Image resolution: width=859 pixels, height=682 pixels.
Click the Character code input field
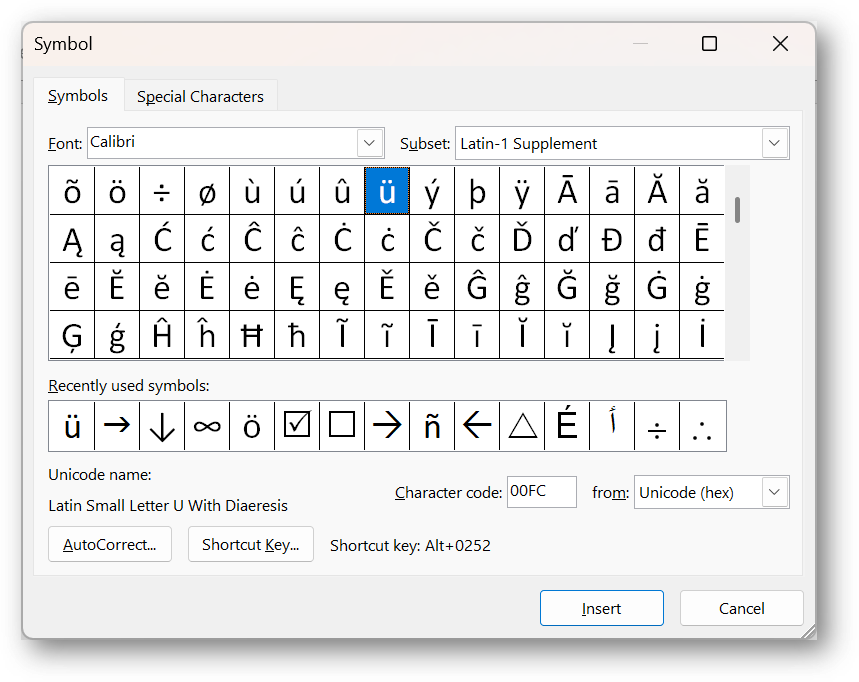[x=541, y=492]
